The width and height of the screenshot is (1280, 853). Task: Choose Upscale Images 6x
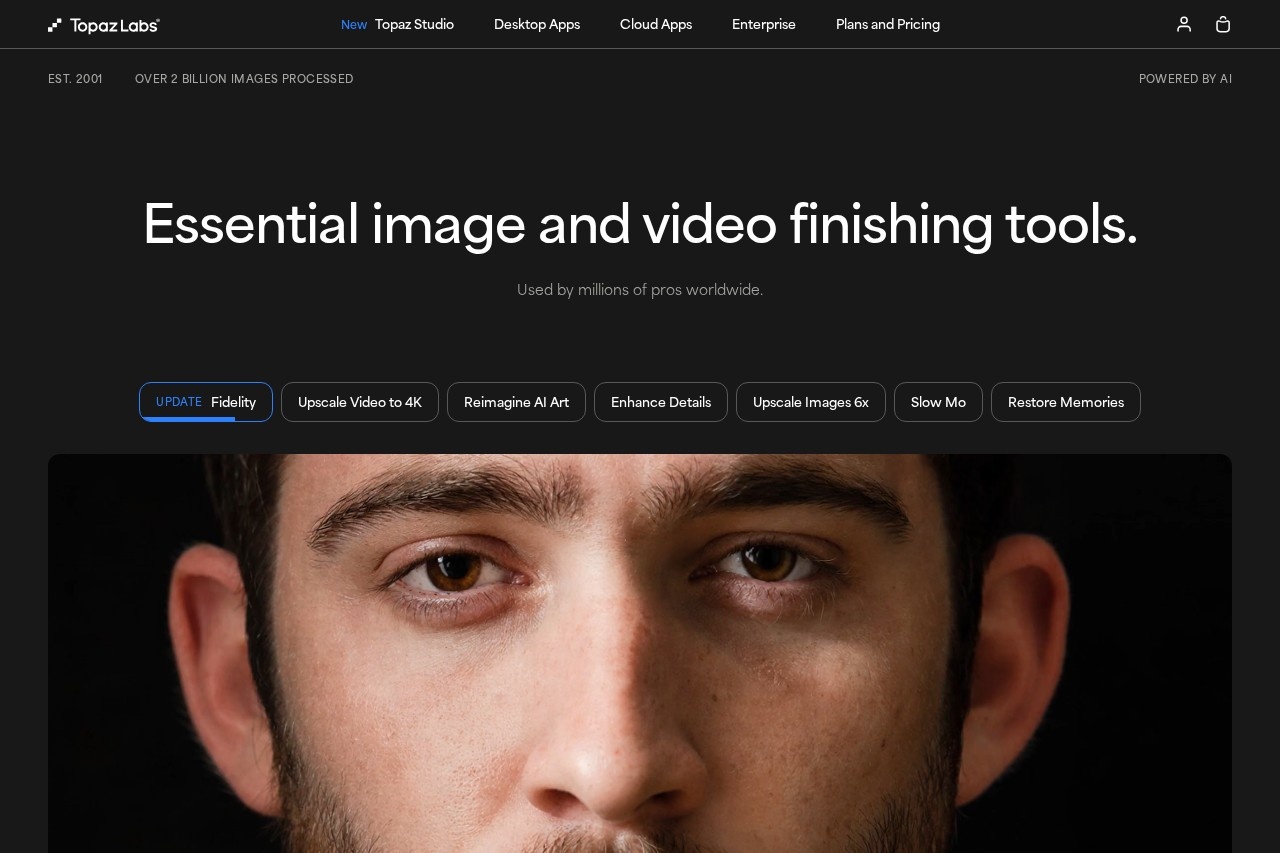(x=810, y=402)
